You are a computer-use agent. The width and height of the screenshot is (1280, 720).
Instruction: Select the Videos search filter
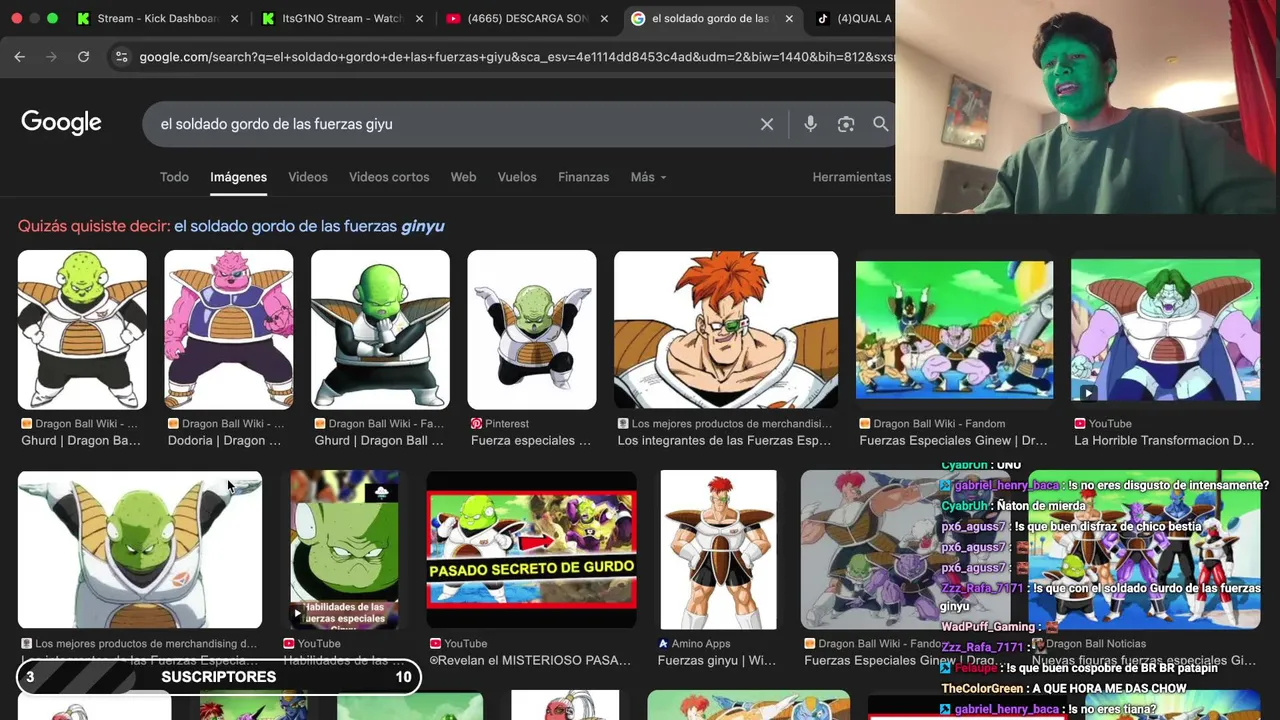click(x=308, y=177)
